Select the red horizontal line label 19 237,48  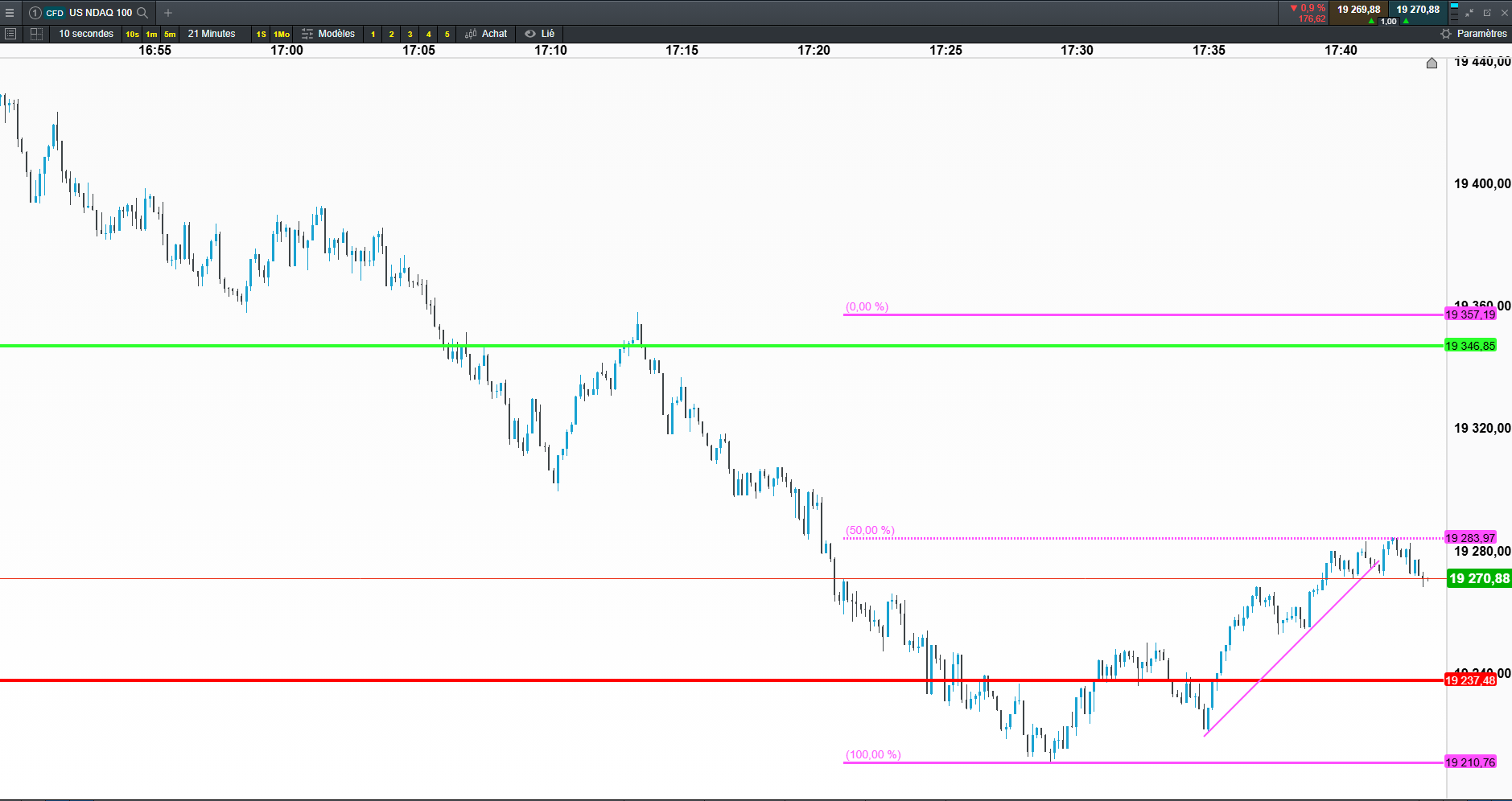coord(1470,680)
